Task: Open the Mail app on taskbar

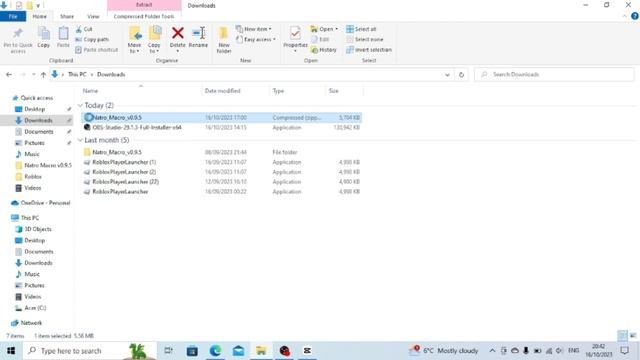Action: (238, 351)
